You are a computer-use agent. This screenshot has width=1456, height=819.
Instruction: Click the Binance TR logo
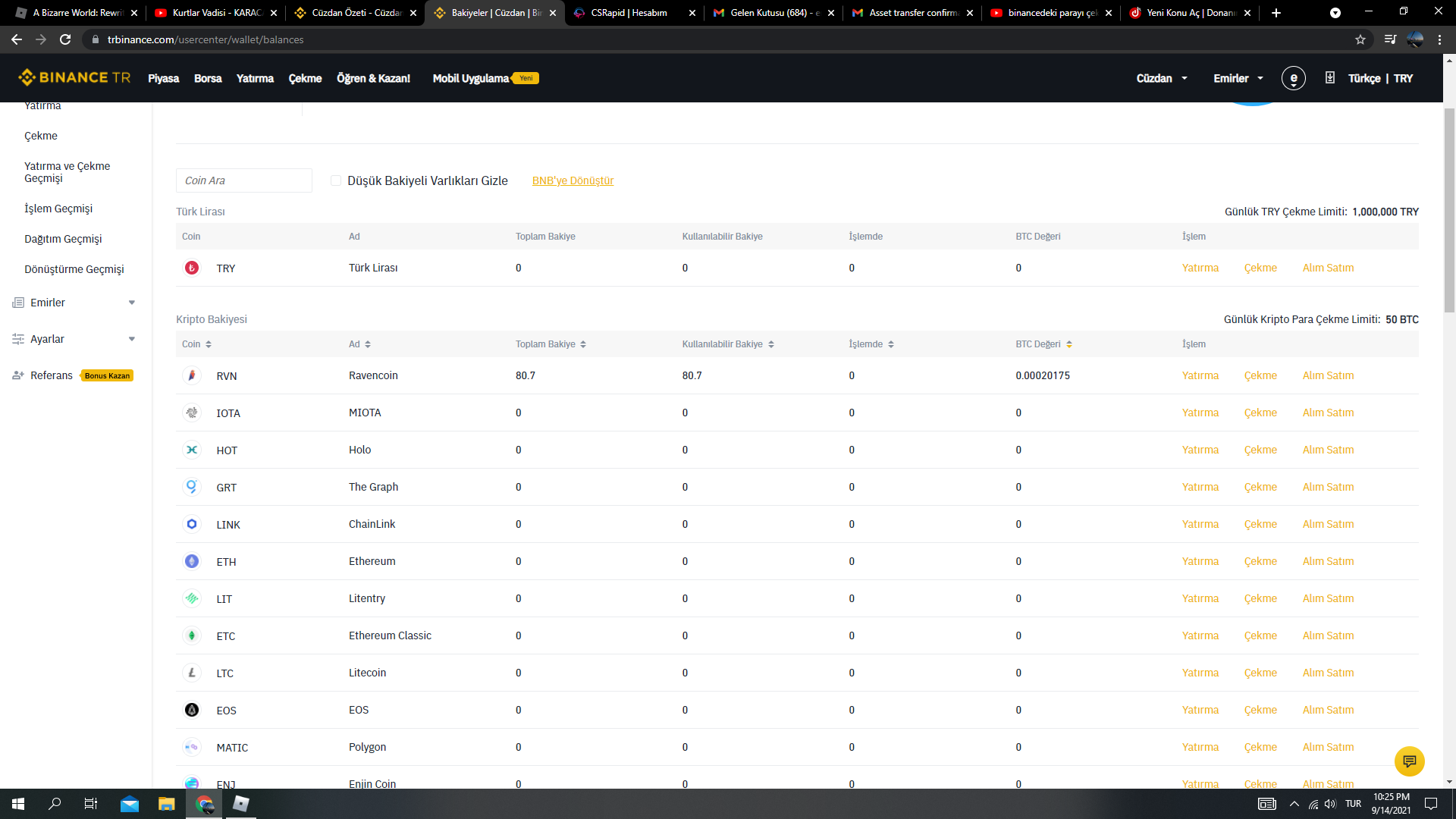coord(74,77)
